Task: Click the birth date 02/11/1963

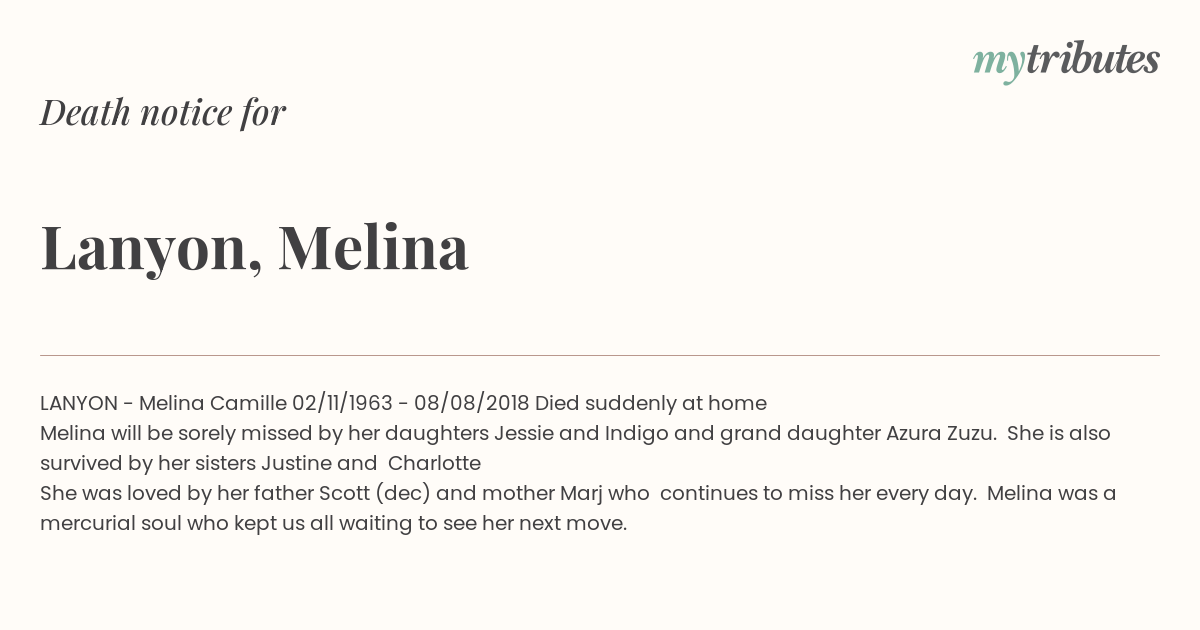Action: pyautogui.click(x=342, y=403)
